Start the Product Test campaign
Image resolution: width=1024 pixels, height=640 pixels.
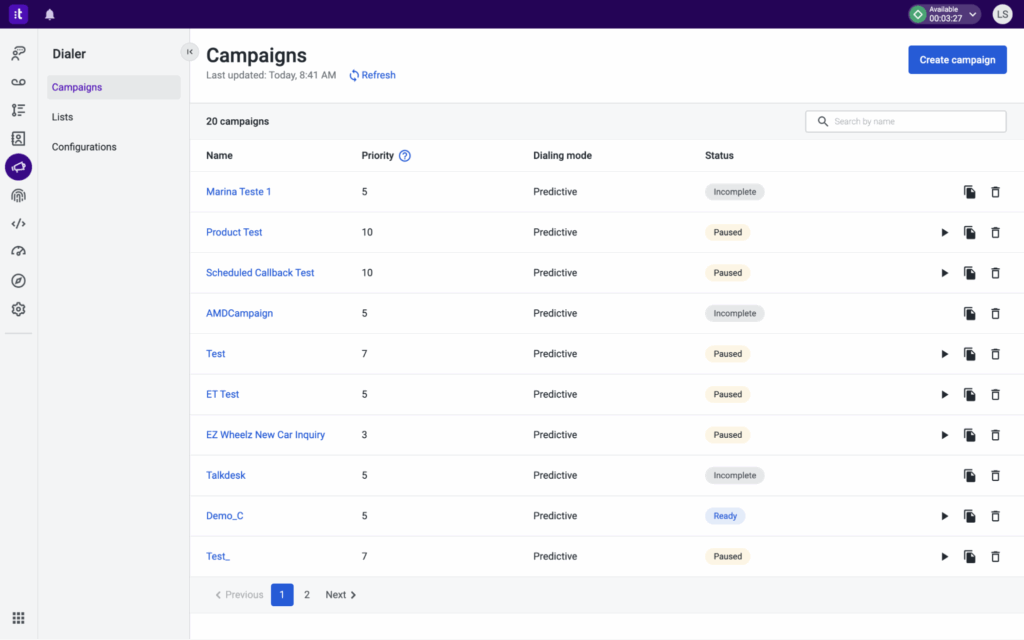[x=944, y=232]
